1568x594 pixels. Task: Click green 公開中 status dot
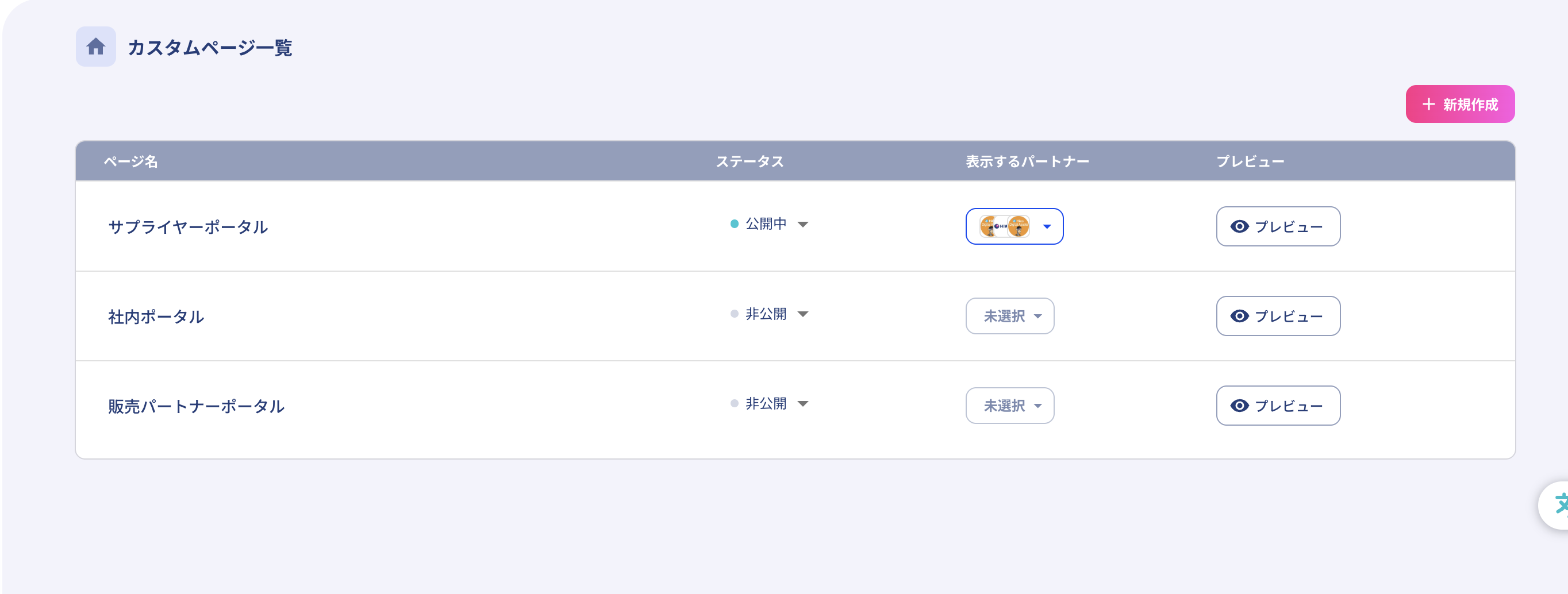click(x=734, y=224)
